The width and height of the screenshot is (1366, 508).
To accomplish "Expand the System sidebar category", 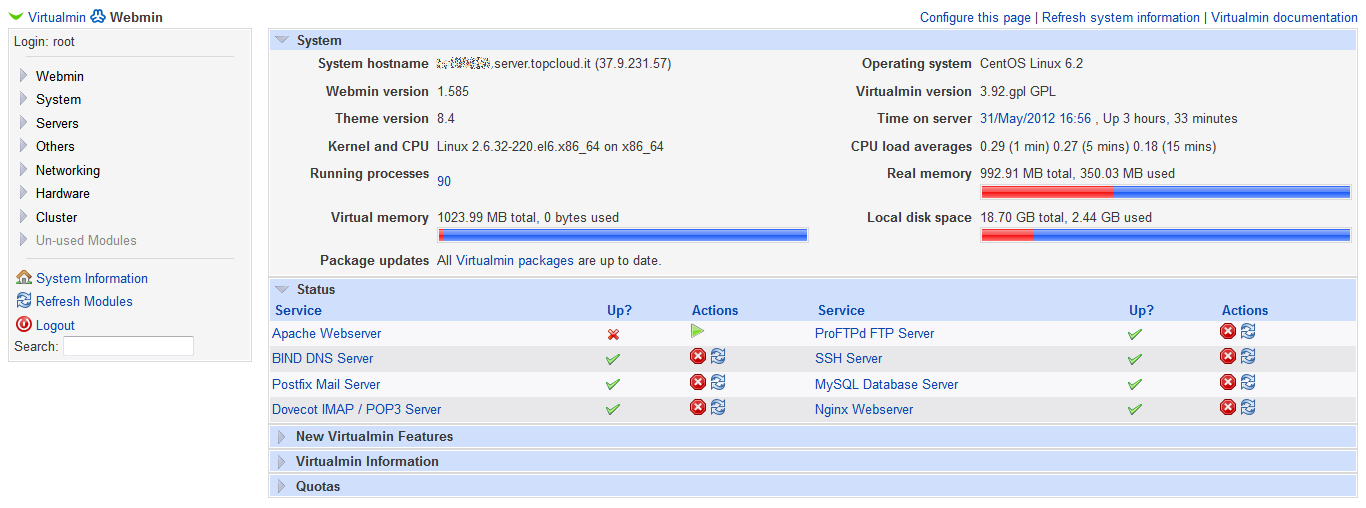I will [24, 99].
